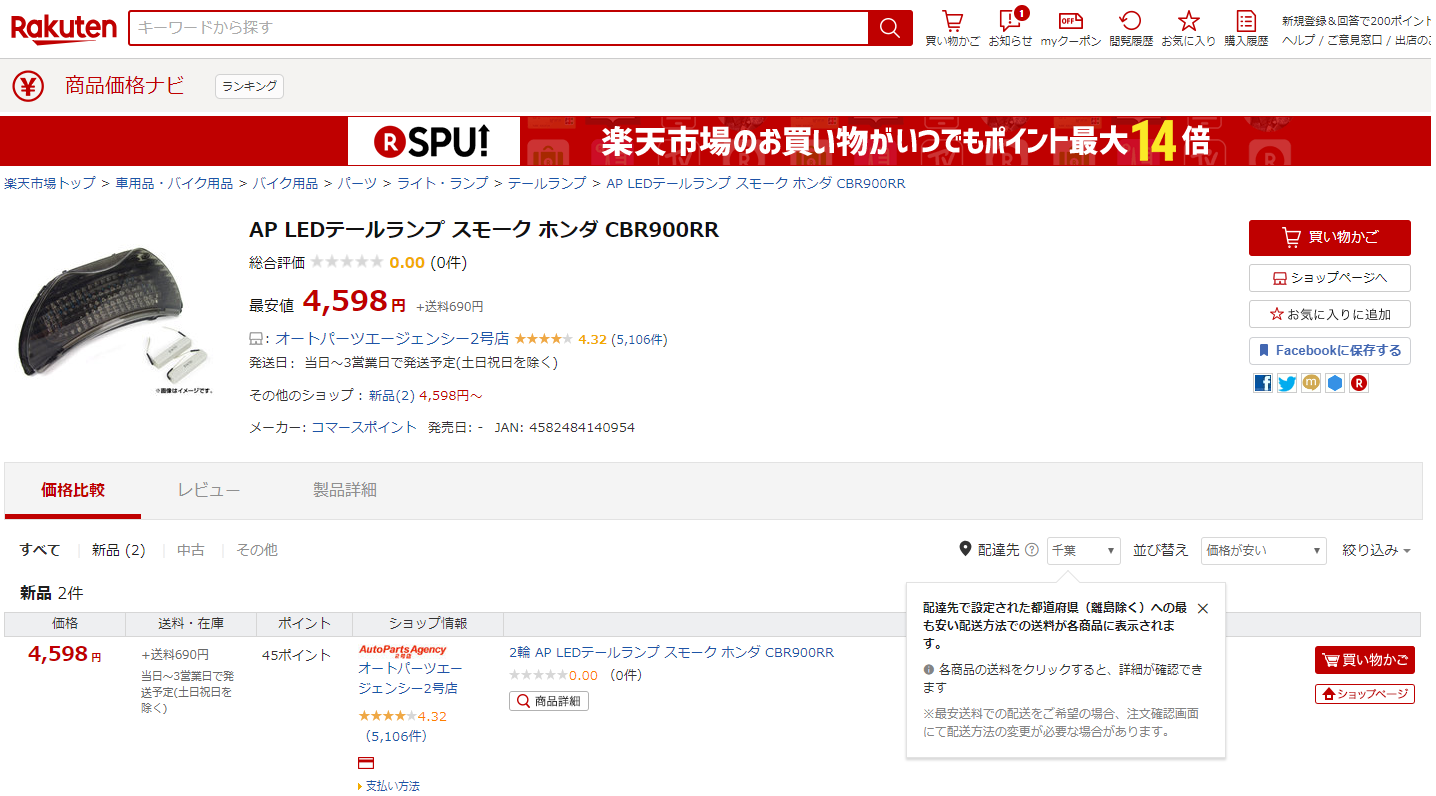Open the 千葉 delivery prefecture dropdown

point(1084,550)
